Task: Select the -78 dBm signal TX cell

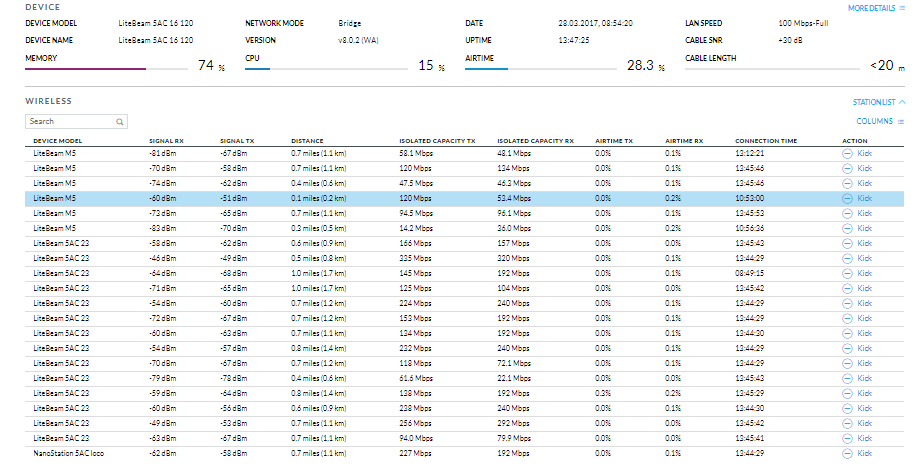Action: [234, 379]
